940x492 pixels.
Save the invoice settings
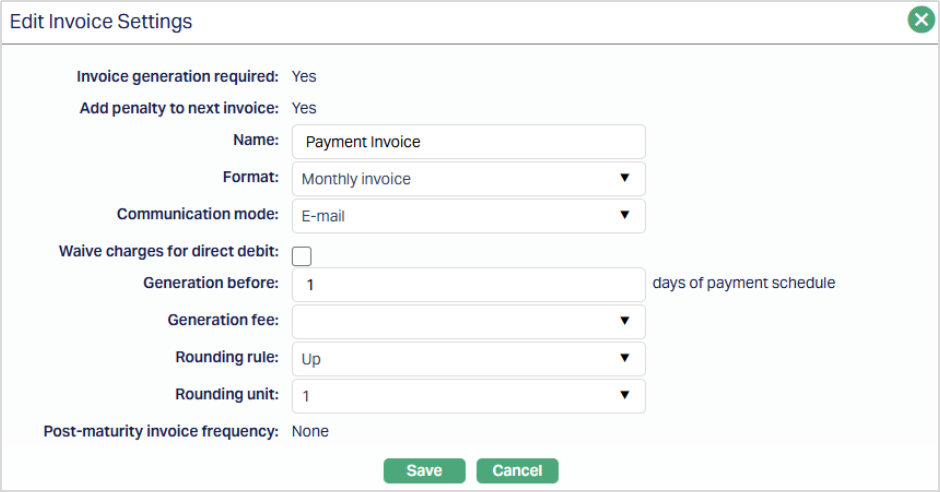pos(424,471)
